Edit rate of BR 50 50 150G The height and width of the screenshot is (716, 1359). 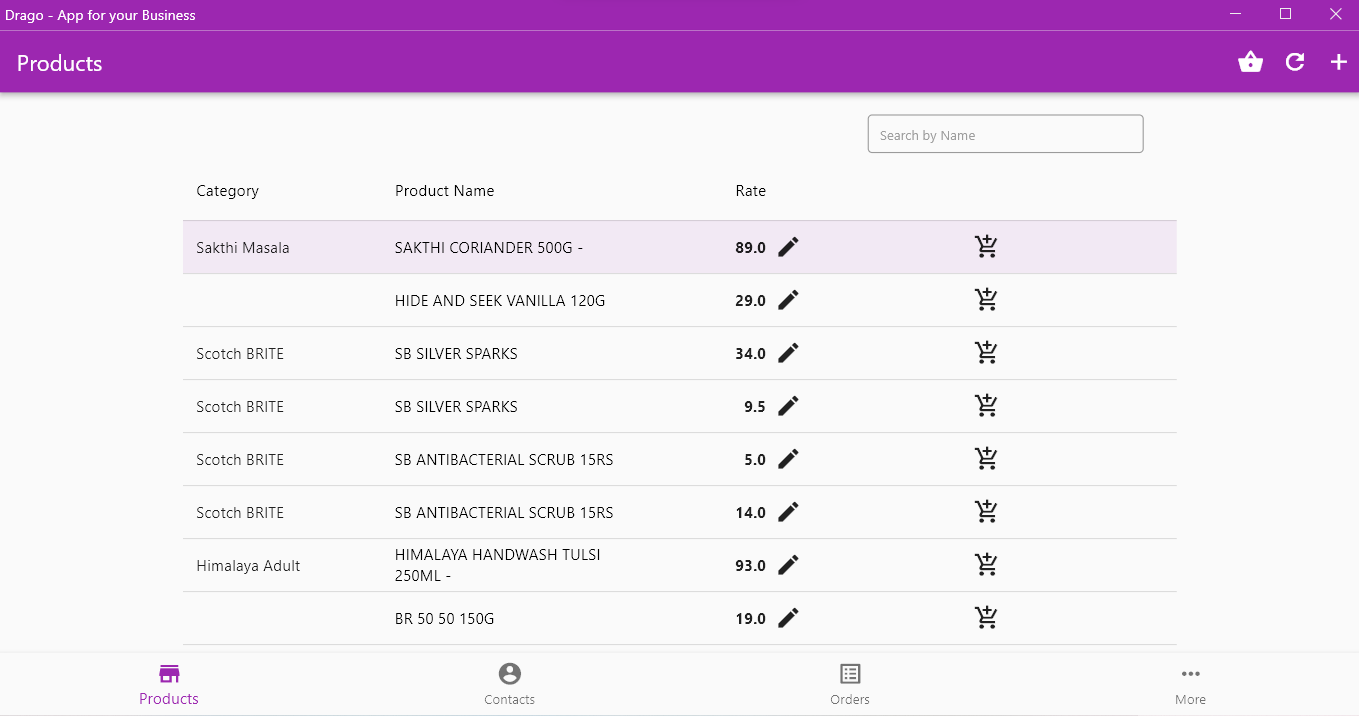(789, 618)
